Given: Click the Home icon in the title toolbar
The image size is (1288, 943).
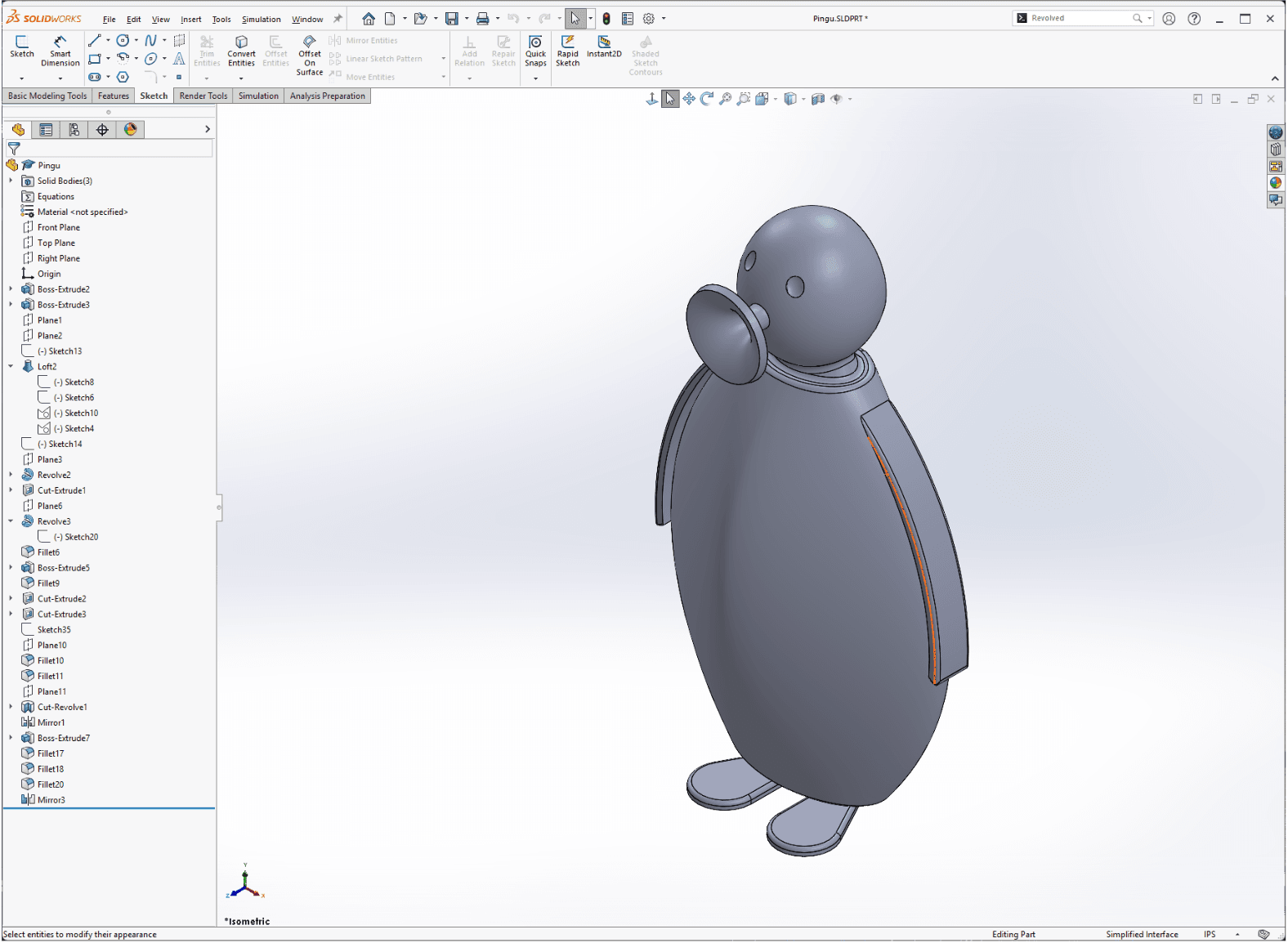Looking at the screenshot, I should (x=369, y=19).
